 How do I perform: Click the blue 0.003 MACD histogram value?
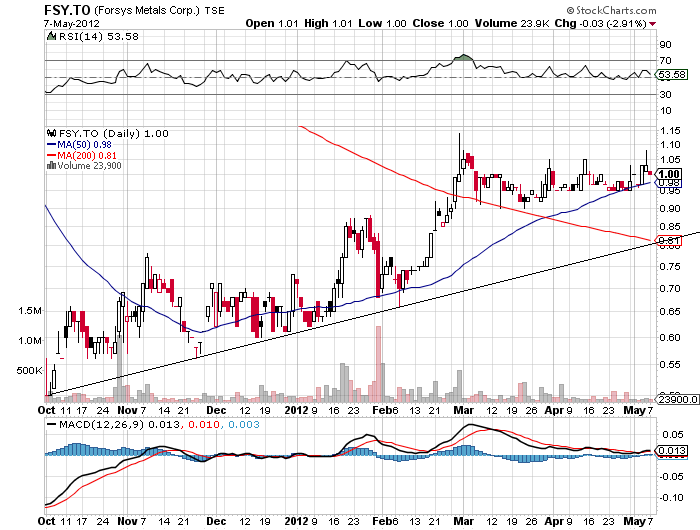(244, 425)
